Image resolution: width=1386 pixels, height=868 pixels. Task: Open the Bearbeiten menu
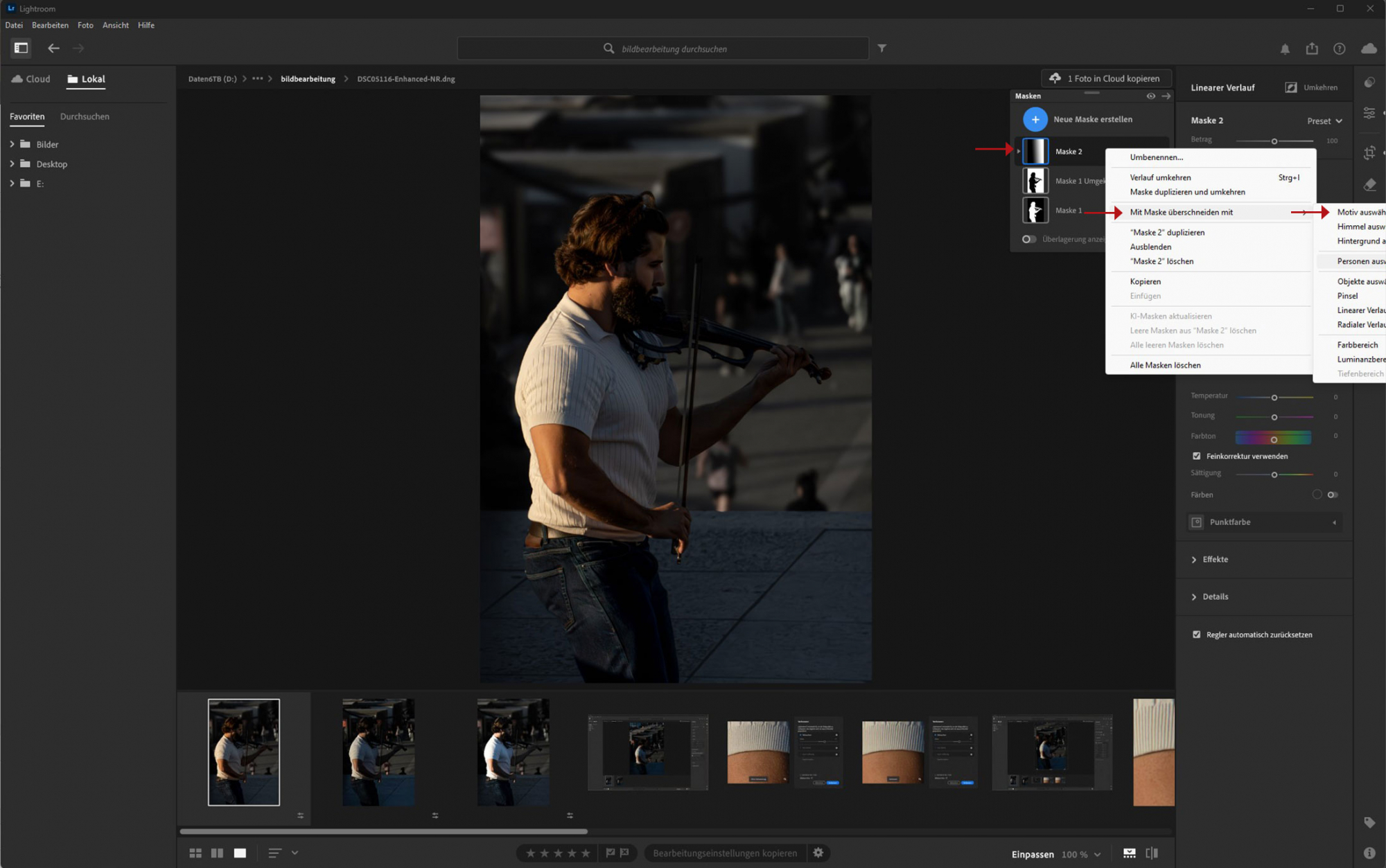[50, 25]
